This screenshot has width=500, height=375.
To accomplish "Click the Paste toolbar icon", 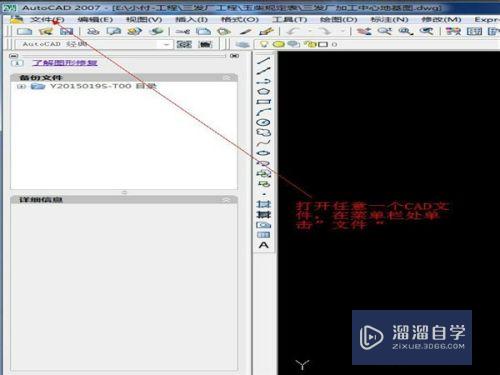I will 224,32.
